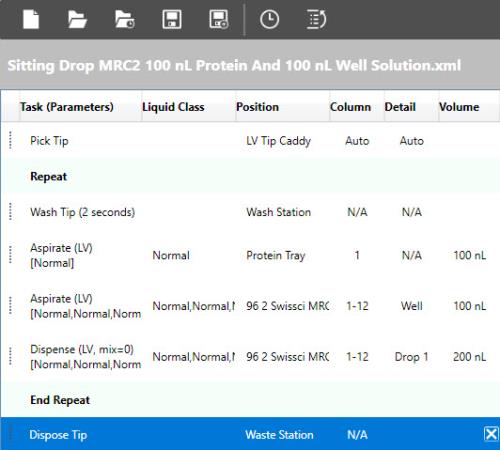The width and height of the screenshot is (500, 450).
Task: Open recent files folder-with-clock icon
Action: (125, 19)
